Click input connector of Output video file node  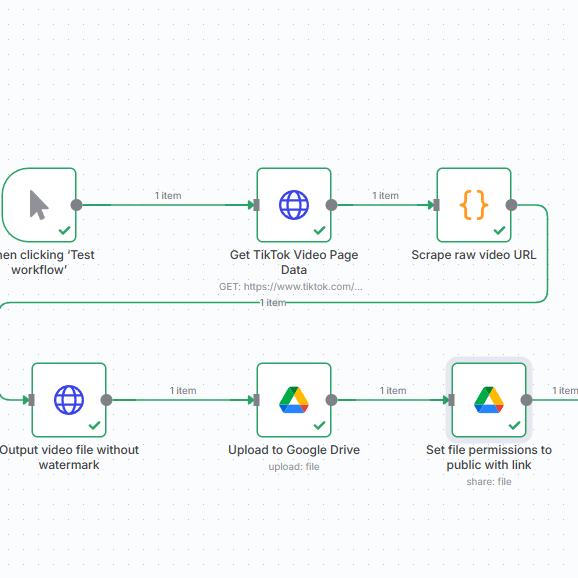[32, 400]
